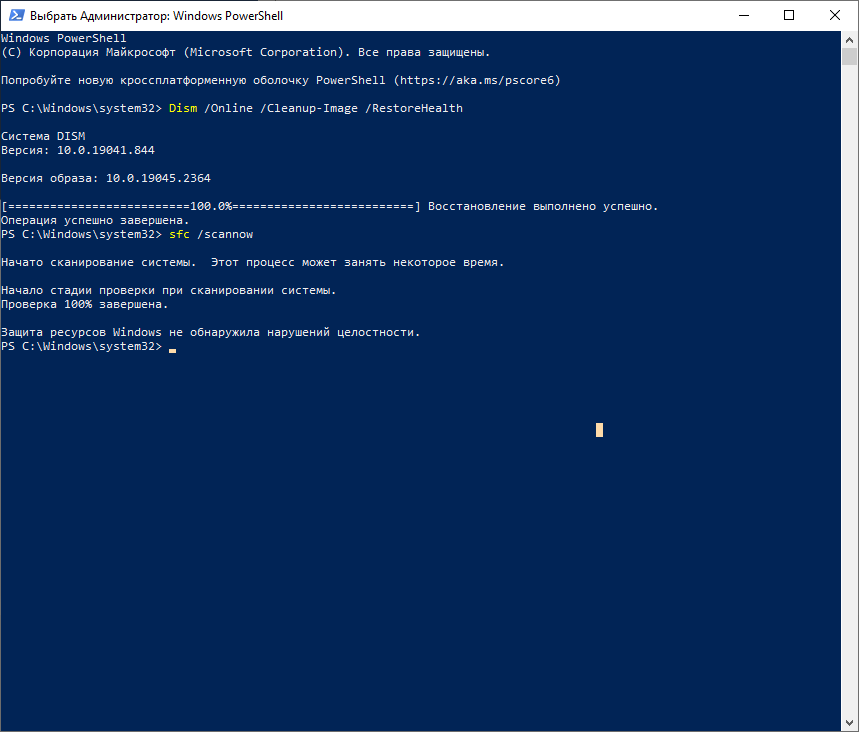The height and width of the screenshot is (732, 859).
Task: Click 'Начато сканирование системы.' line
Action: pos(252,262)
